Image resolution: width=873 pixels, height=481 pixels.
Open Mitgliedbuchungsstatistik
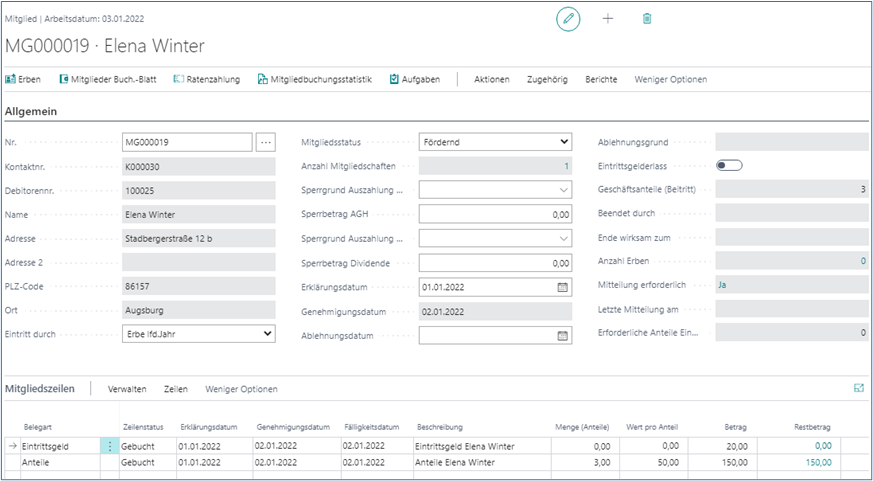click(314, 80)
